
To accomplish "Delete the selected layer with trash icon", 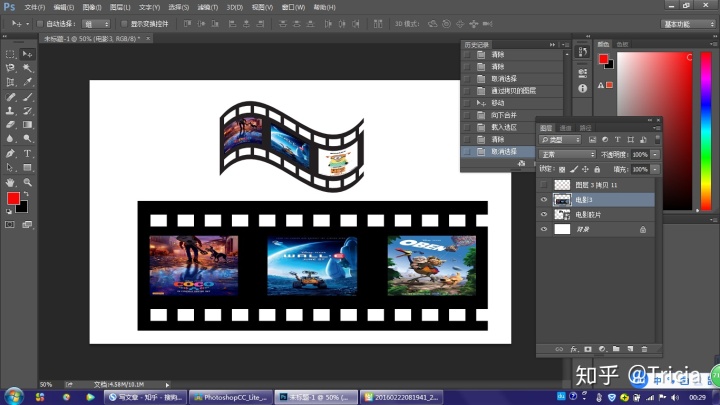I will [x=644, y=349].
